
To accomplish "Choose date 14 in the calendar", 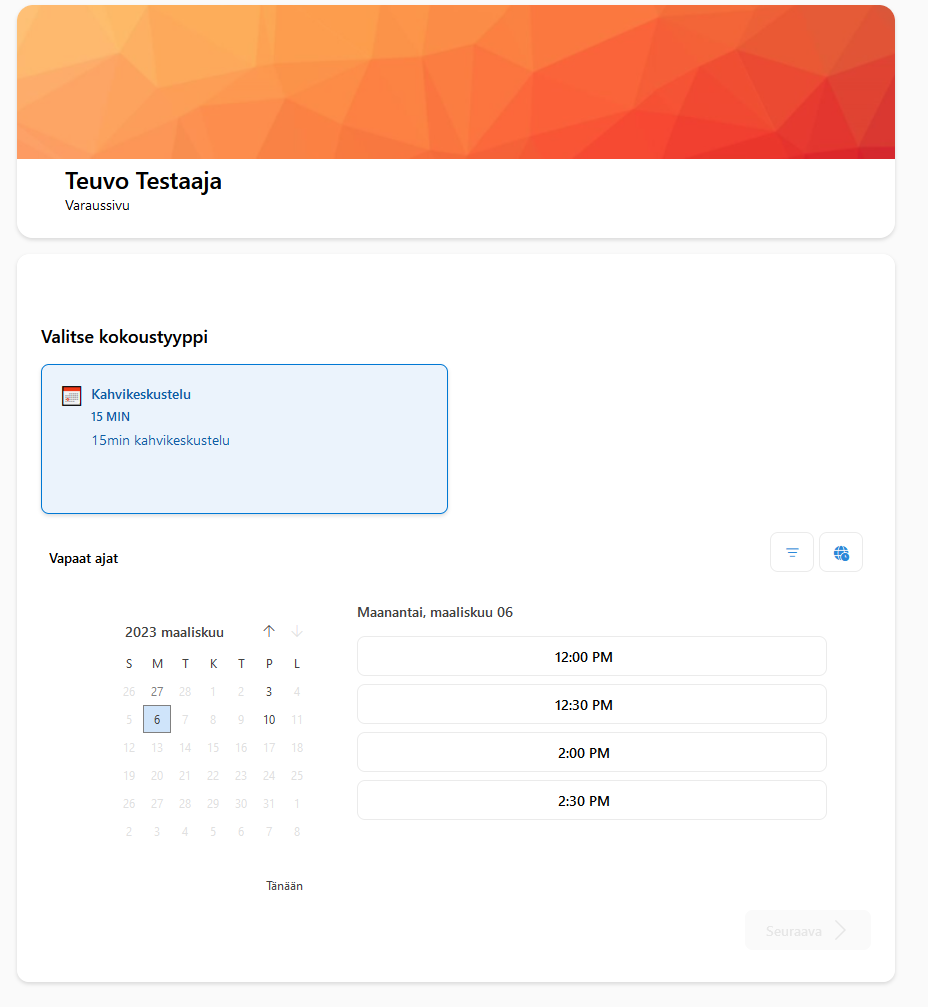I will [x=185, y=748].
